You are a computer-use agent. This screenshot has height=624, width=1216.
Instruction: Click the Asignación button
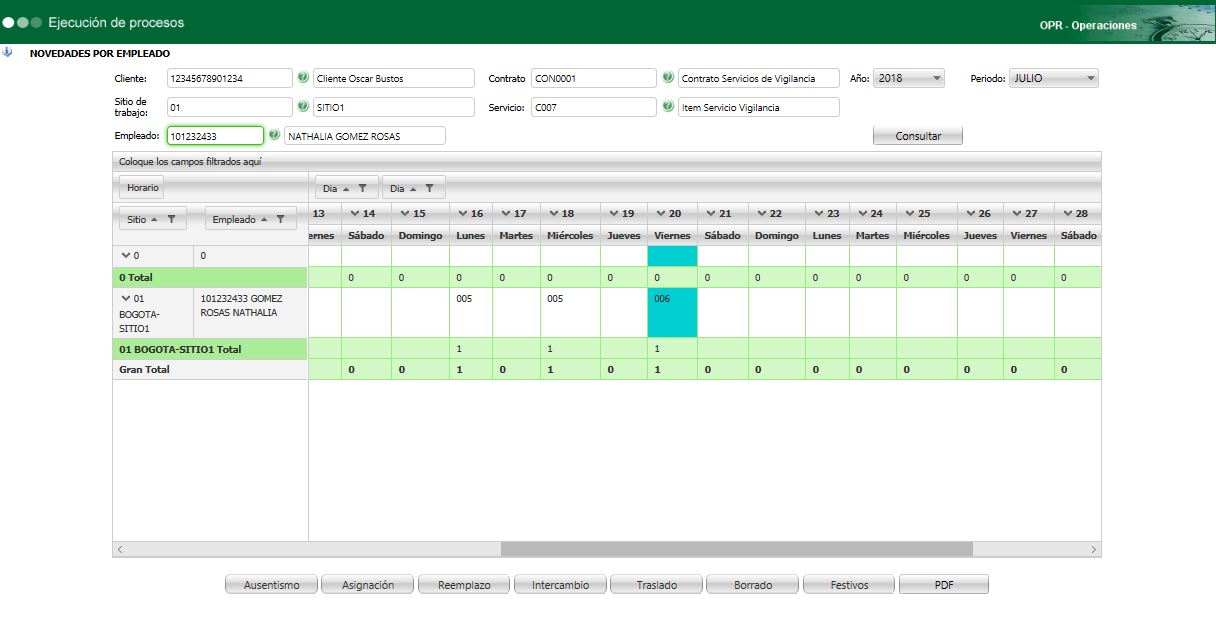coord(368,585)
